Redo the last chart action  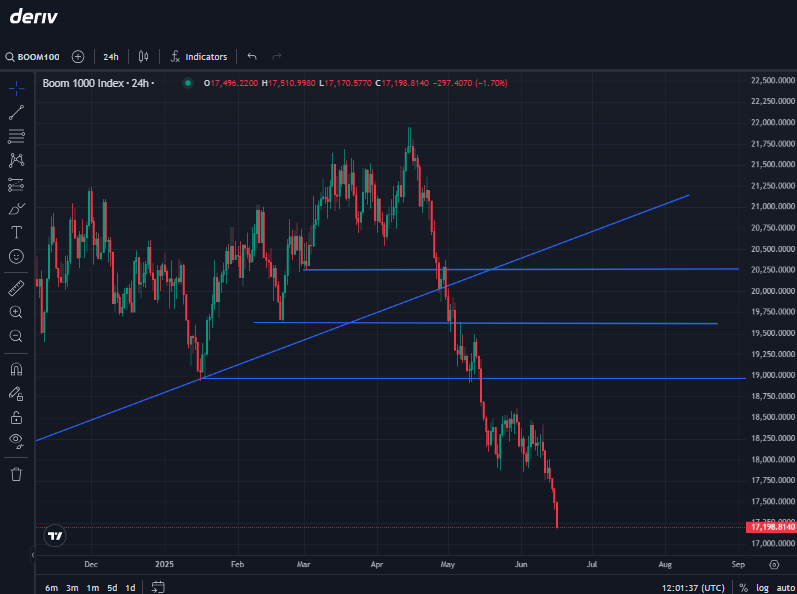(x=277, y=57)
